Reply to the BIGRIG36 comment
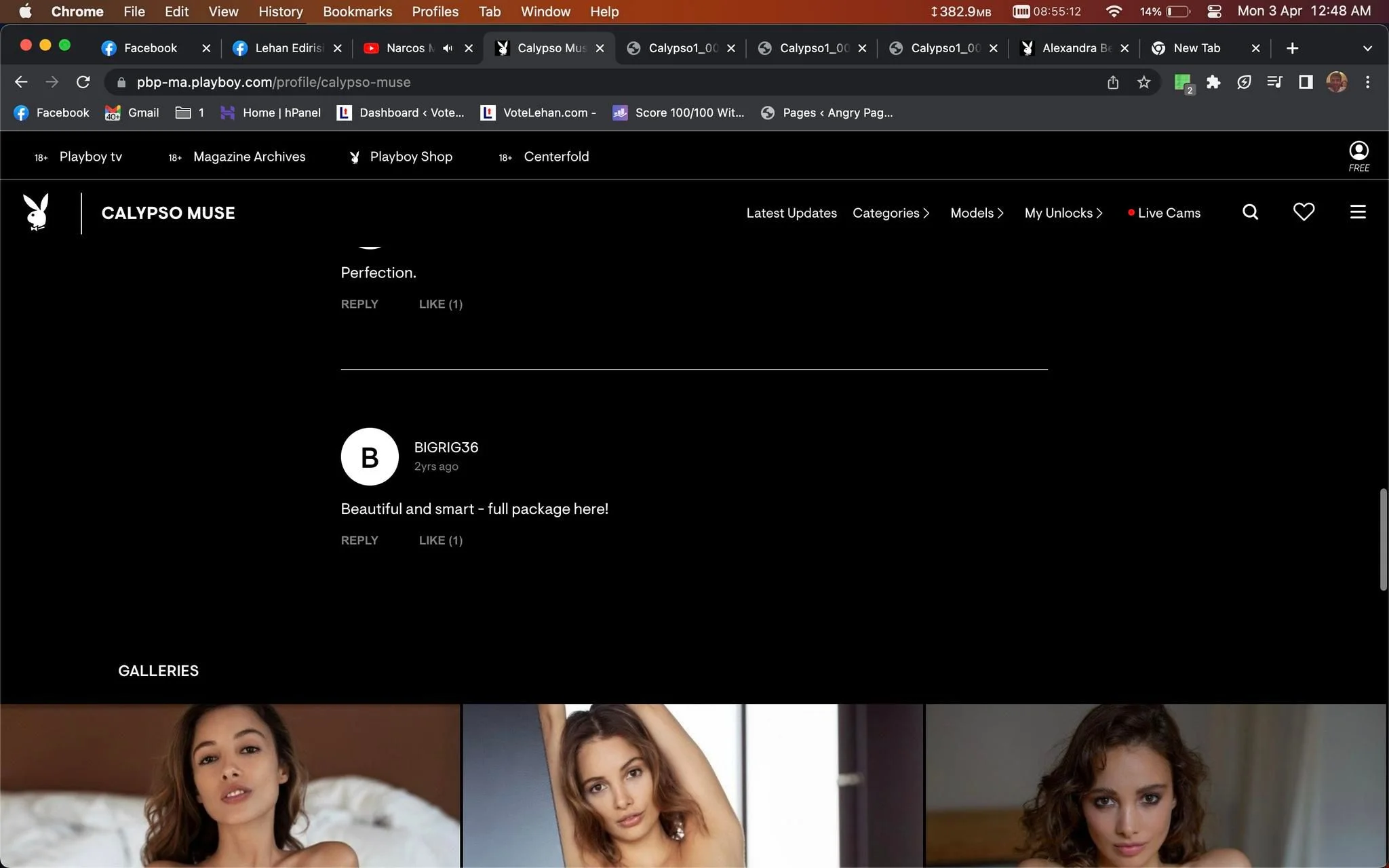Image resolution: width=1389 pixels, height=868 pixels. pyautogui.click(x=359, y=540)
